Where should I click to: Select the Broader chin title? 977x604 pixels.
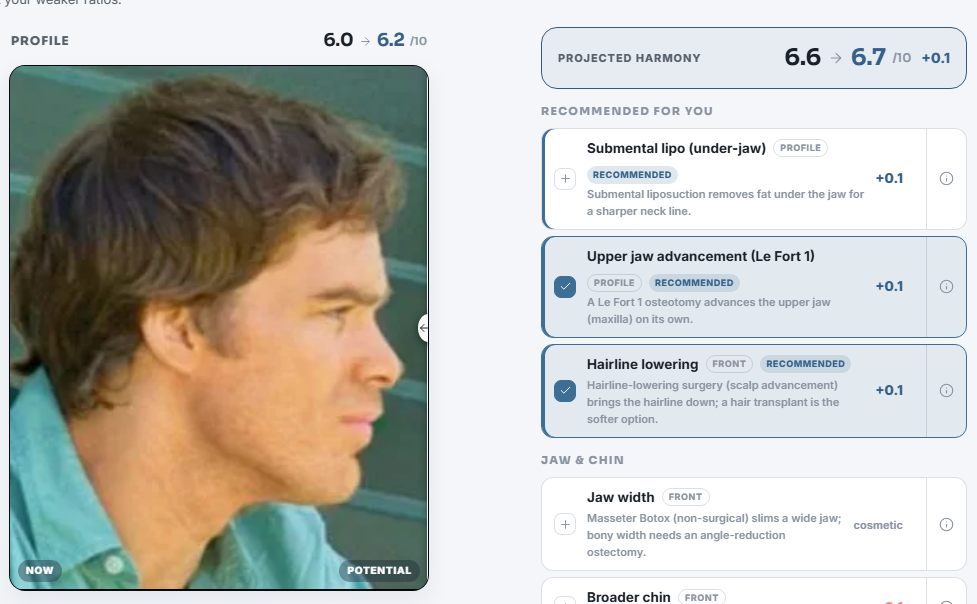(629, 597)
